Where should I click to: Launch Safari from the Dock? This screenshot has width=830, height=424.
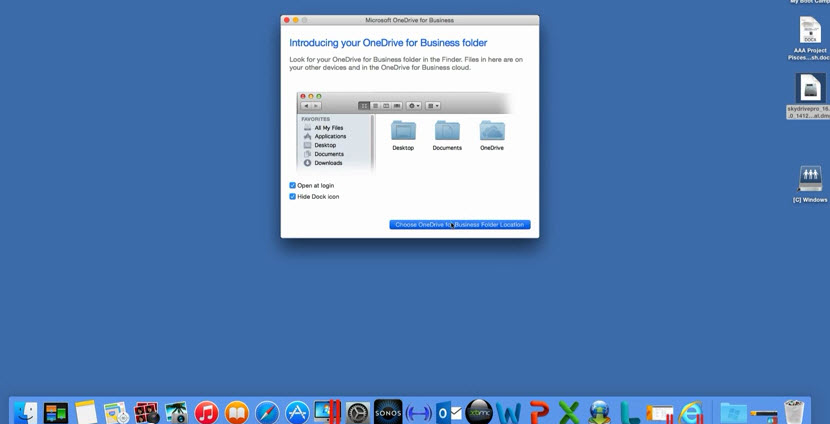(x=267, y=412)
